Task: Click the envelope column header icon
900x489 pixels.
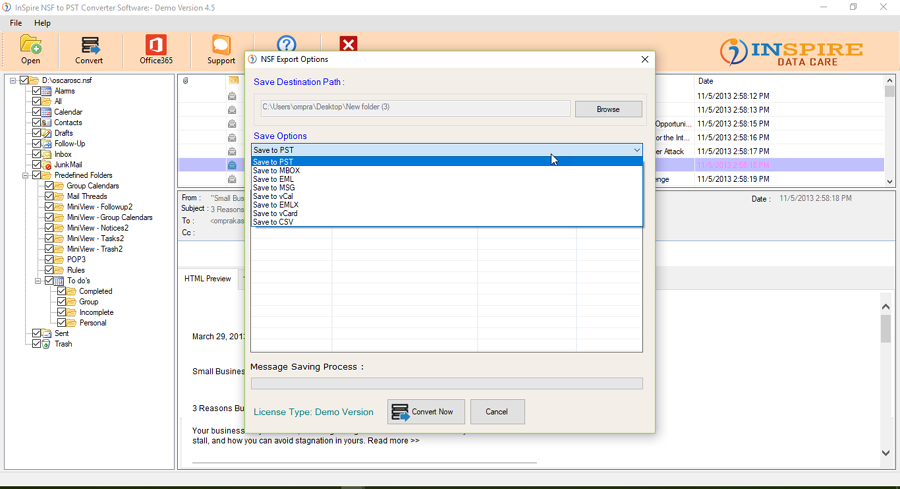Action: pyautogui.click(x=233, y=80)
